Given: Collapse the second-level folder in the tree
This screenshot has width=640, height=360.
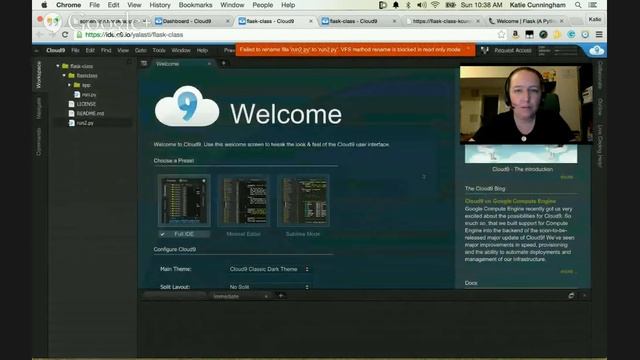Looking at the screenshot, I should [x=64, y=76].
